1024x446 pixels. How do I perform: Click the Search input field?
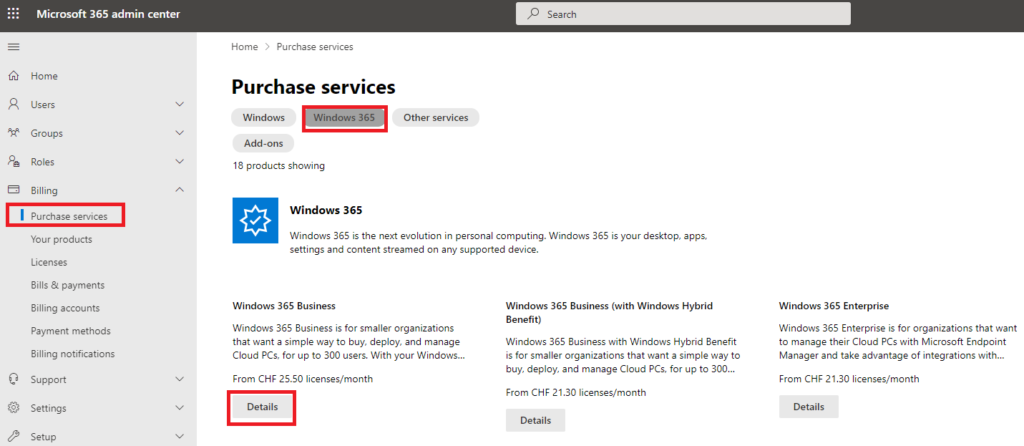683,14
